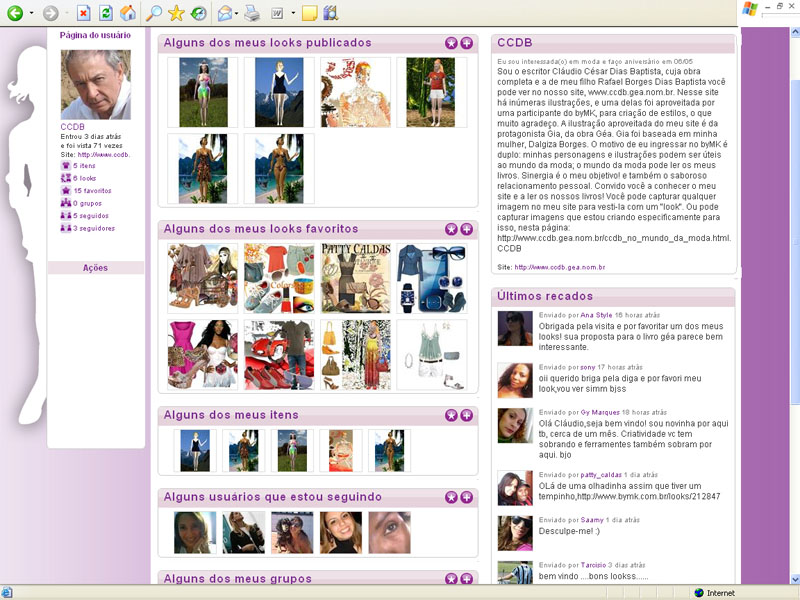The width and height of the screenshot is (800, 600).
Task: Click the star icon on looks publicados header
Action: point(451,44)
